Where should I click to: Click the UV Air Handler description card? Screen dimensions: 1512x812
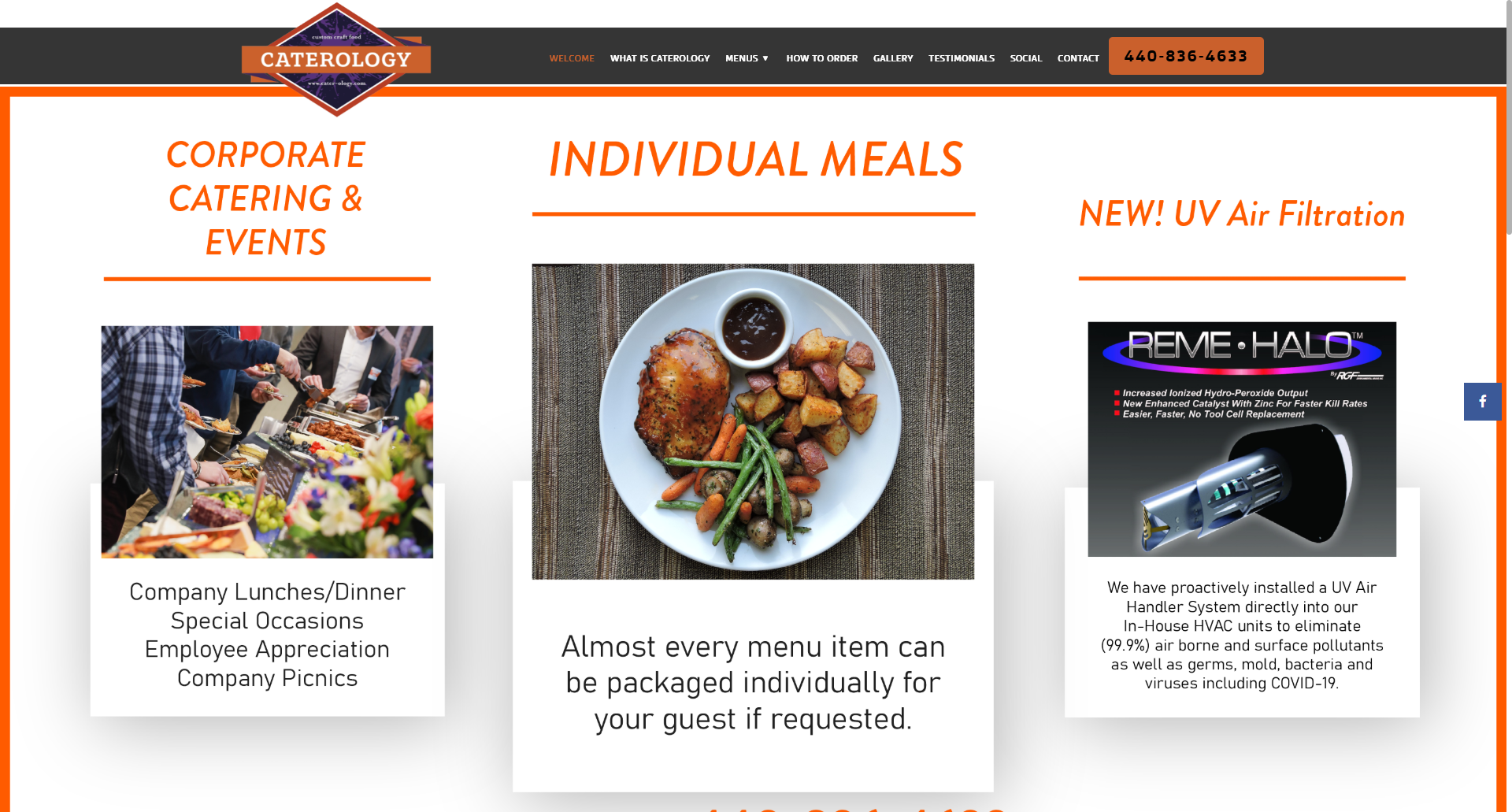coord(1242,635)
